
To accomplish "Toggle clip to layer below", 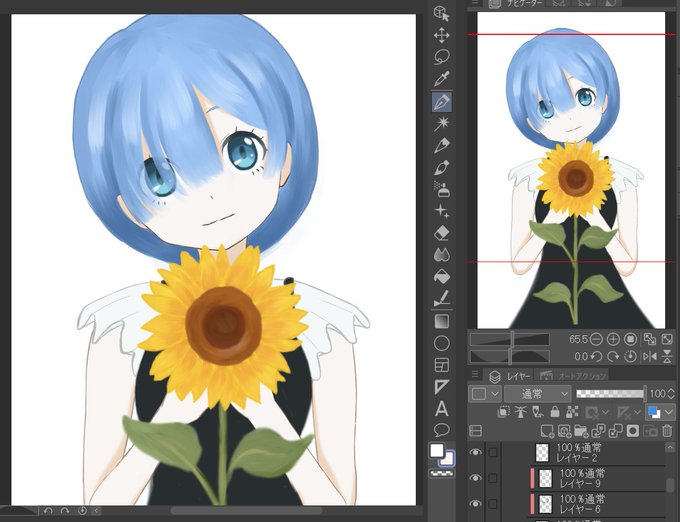I will [x=503, y=411].
